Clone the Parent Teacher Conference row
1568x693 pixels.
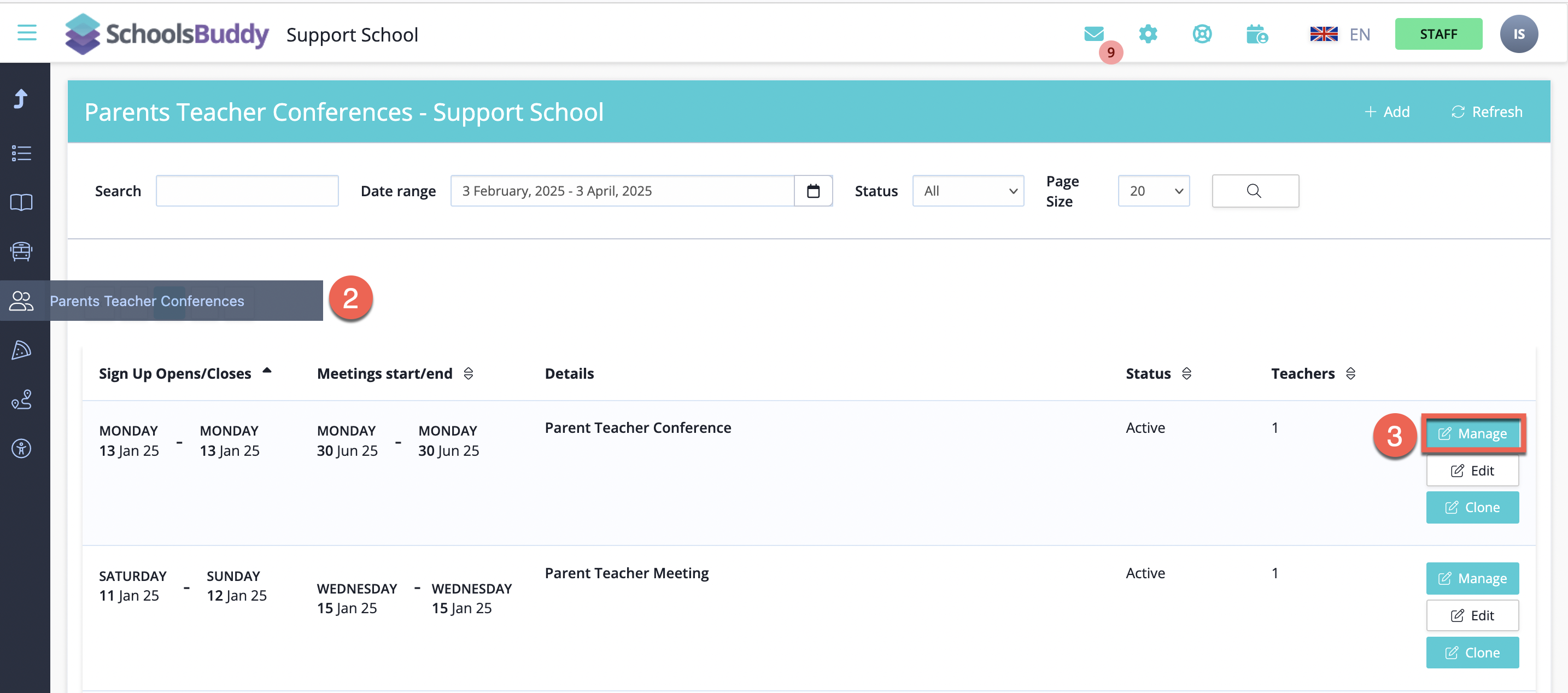click(x=1472, y=507)
